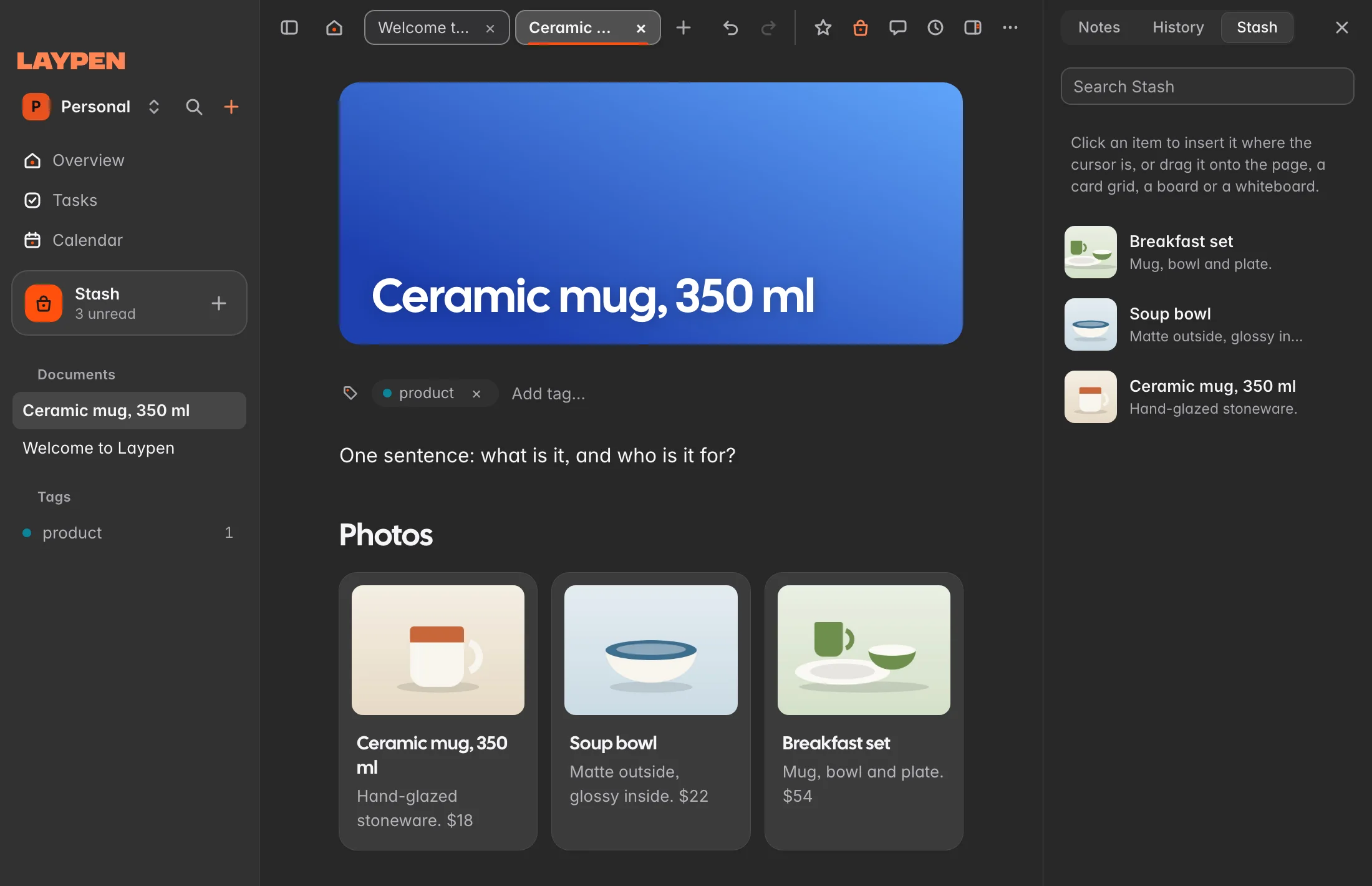Screen dimensions: 1372x886
Task: Search the workspace with the magnifier icon
Action: tap(194, 107)
